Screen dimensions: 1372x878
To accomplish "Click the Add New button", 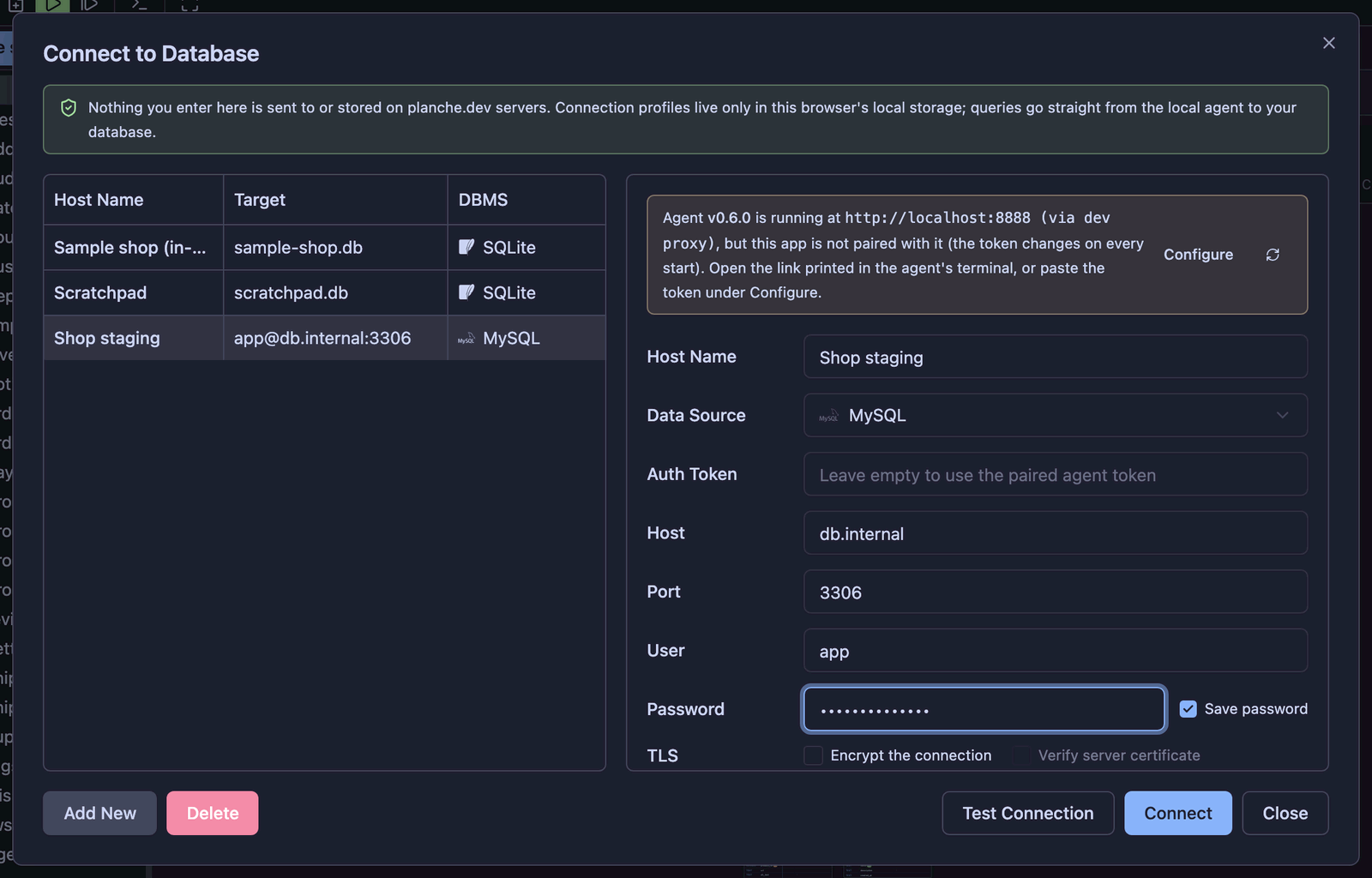I will pyautogui.click(x=99, y=813).
